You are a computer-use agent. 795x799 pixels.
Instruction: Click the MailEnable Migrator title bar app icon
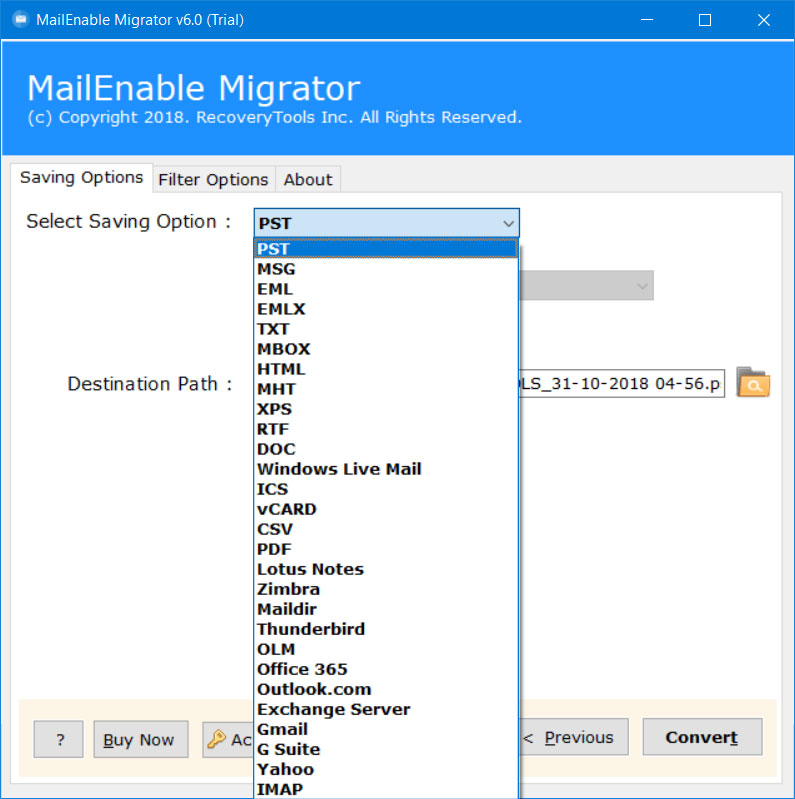point(20,19)
